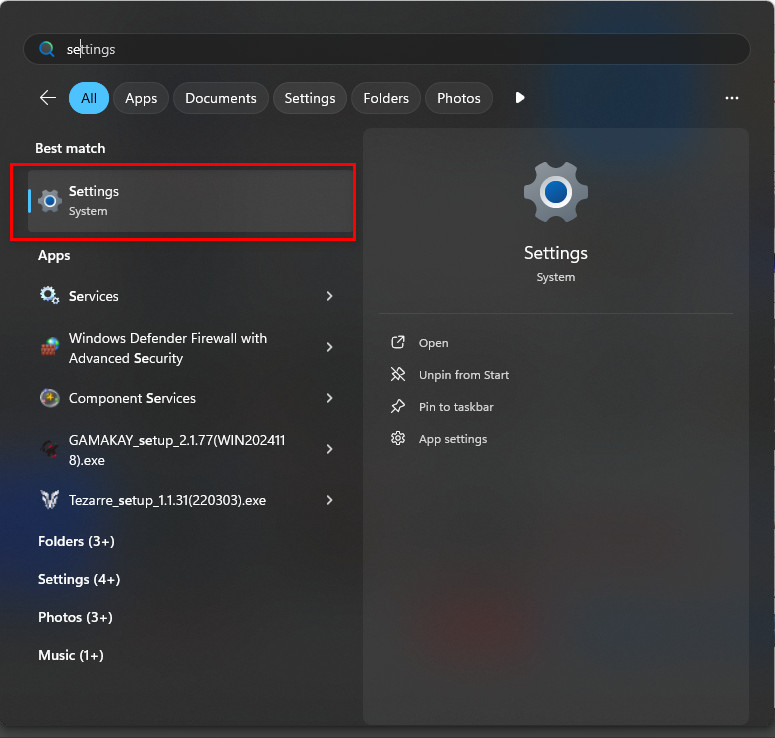Switch to the Settings filter tab

coord(310,98)
